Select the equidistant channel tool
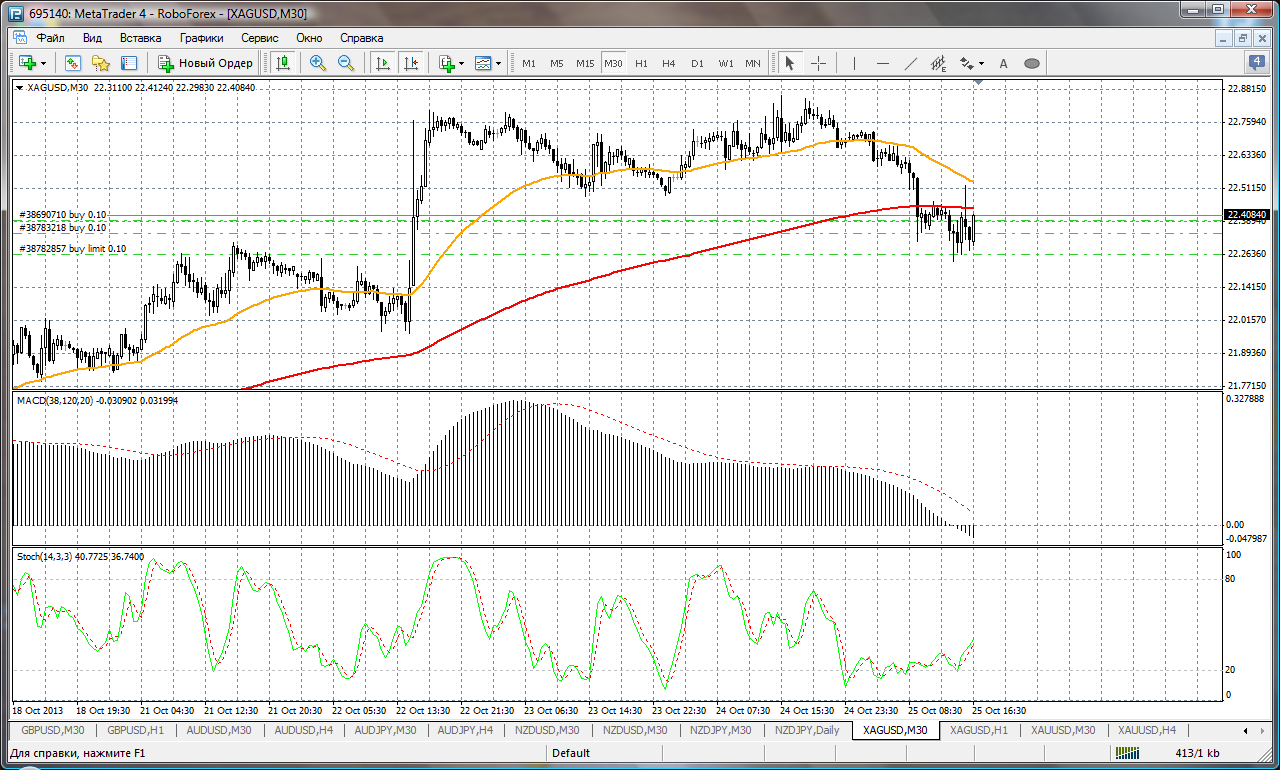1280x770 pixels. [938, 63]
